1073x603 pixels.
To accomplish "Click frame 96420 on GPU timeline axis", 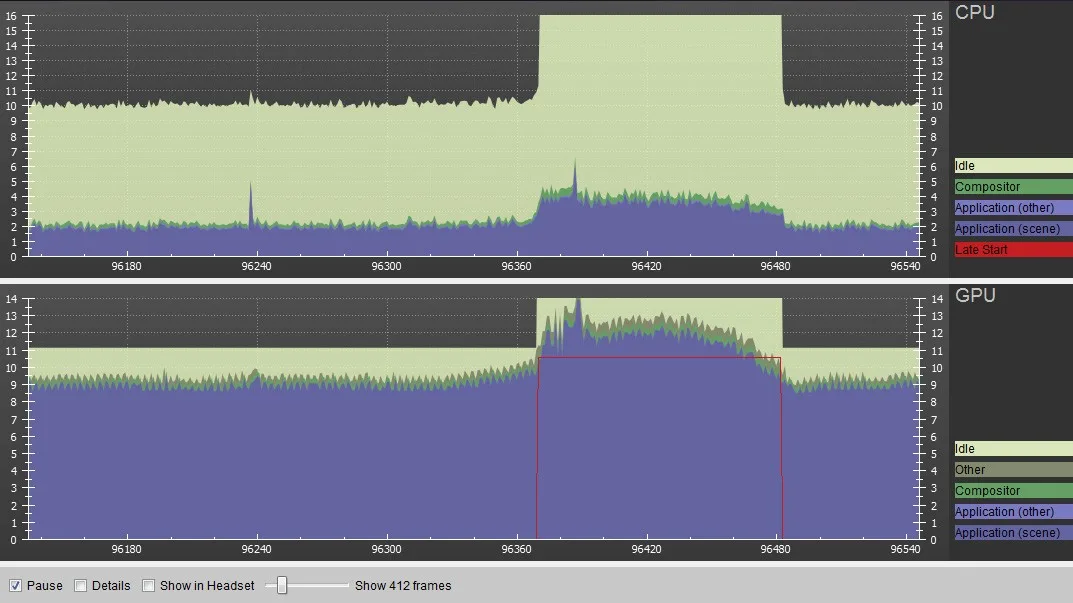I will coord(646,549).
